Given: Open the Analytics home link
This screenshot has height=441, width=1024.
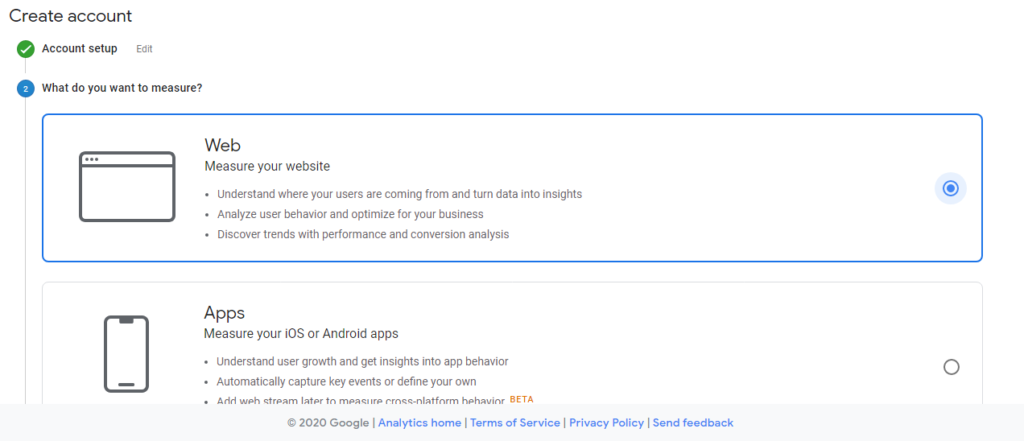Looking at the screenshot, I should [x=419, y=423].
